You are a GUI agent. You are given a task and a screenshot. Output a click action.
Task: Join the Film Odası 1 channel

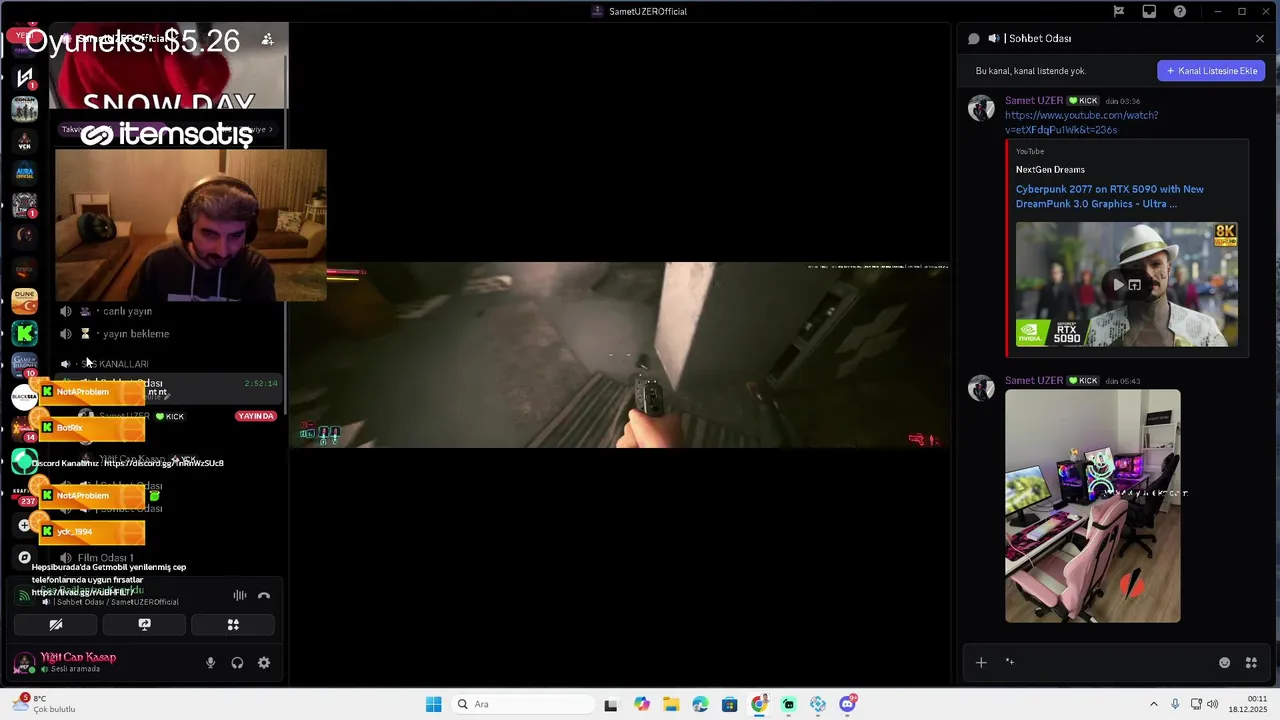pos(105,558)
